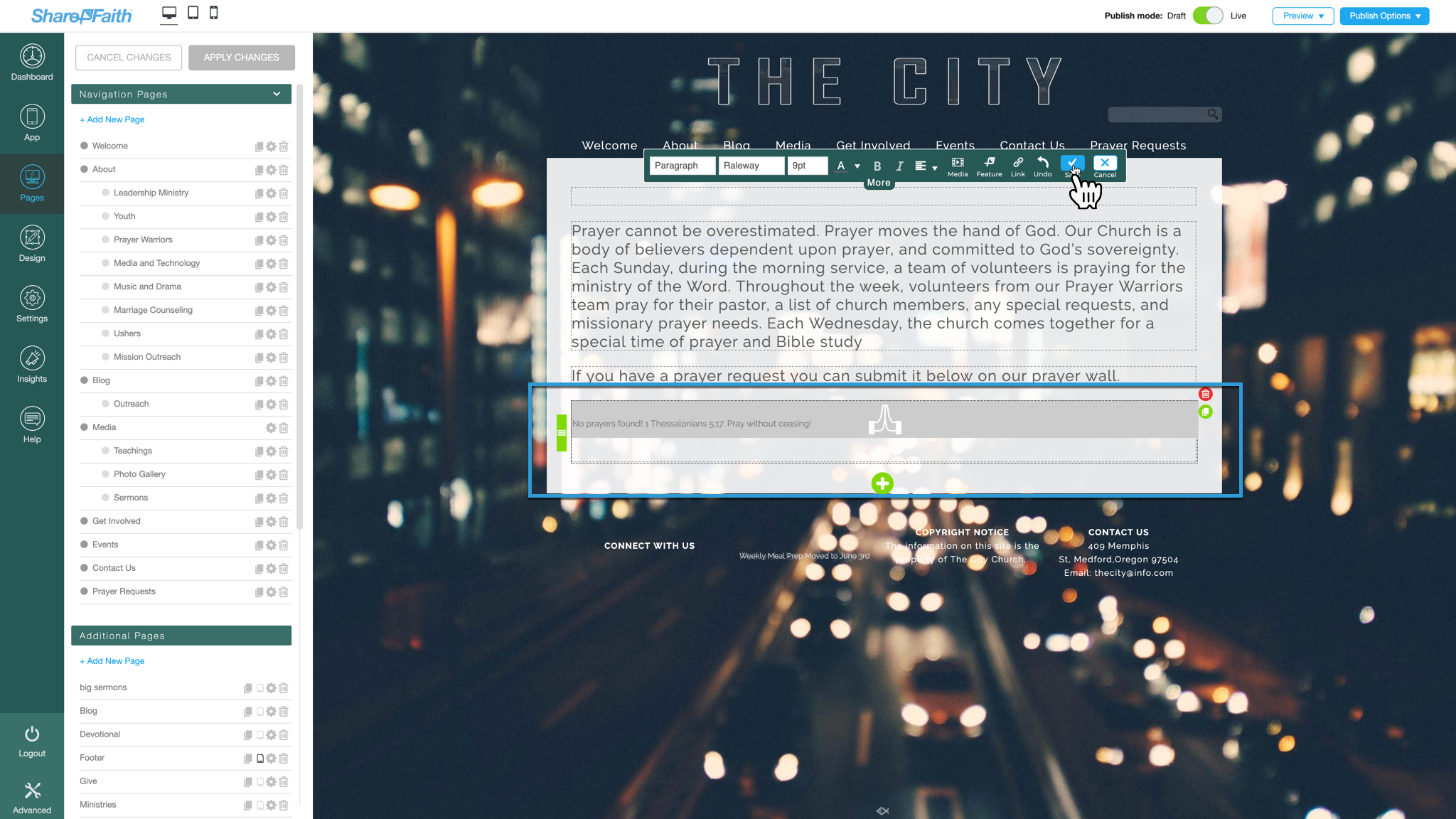Go to Prayer Requests in site navigation

click(x=1137, y=146)
